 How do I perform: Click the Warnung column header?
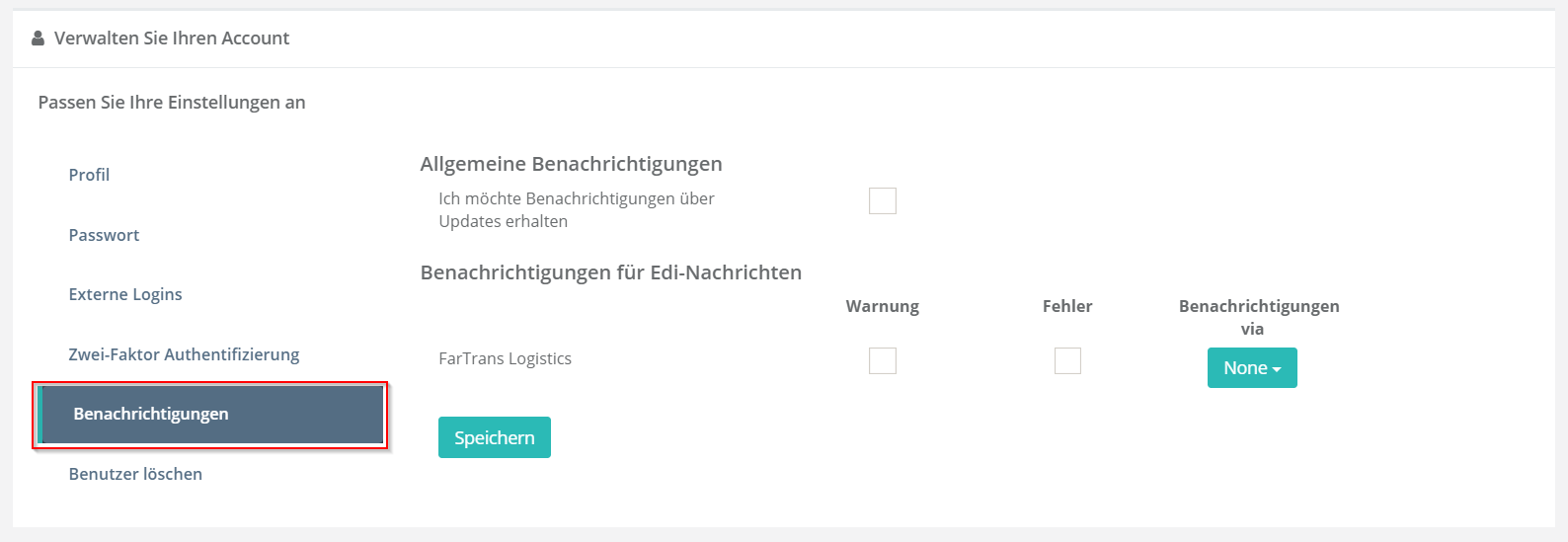882,306
